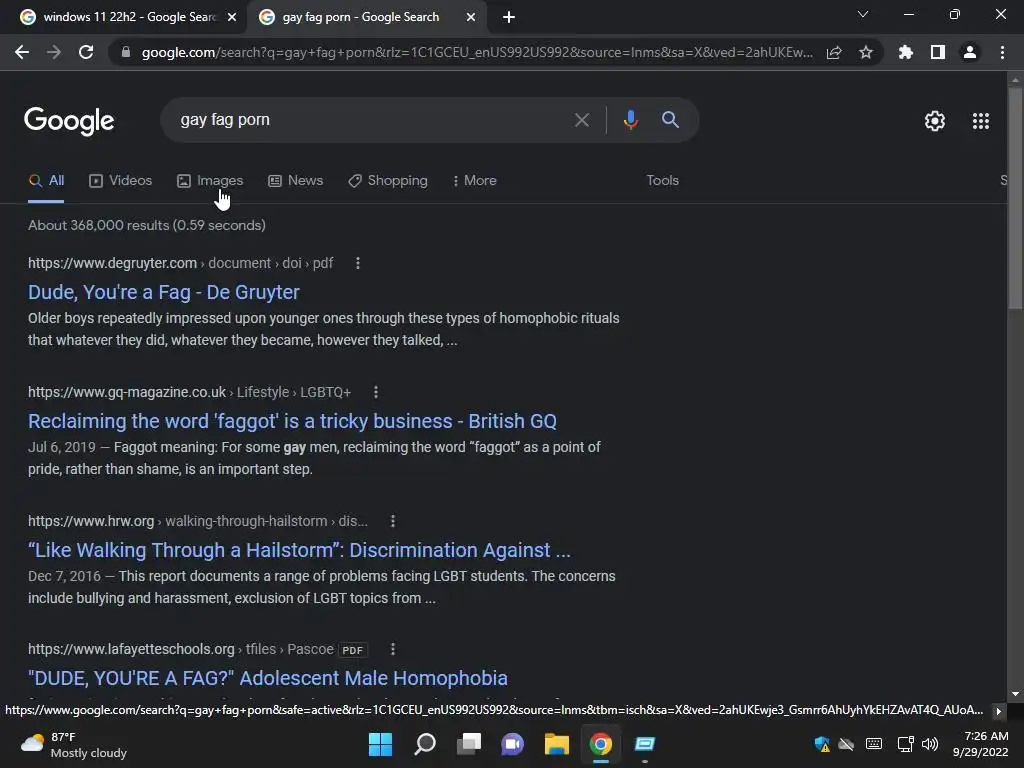The height and width of the screenshot is (768, 1024).
Task: Open the volume tray icon
Action: tap(930, 744)
